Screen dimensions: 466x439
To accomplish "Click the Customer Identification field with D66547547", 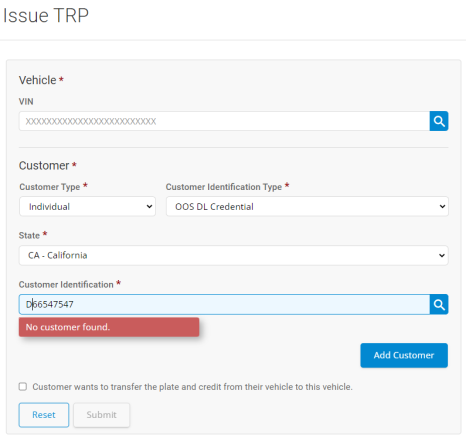I will (224, 304).
